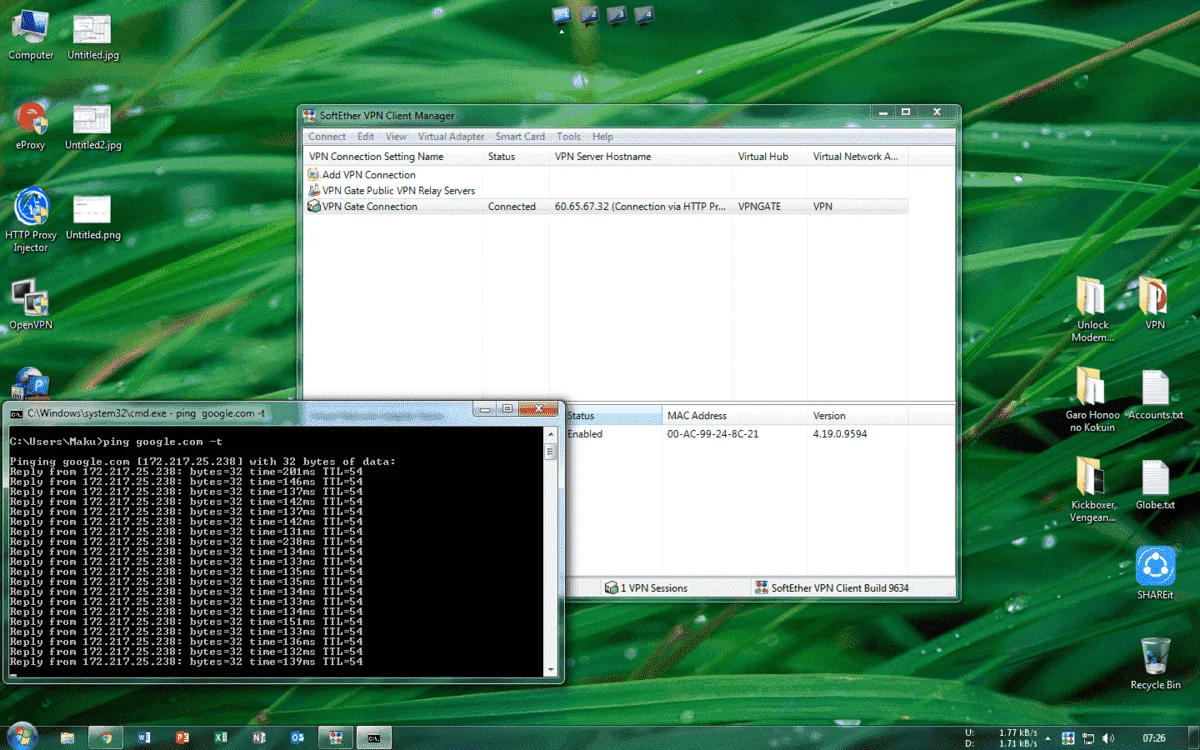Open Excel from the taskbar

pos(220,737)
